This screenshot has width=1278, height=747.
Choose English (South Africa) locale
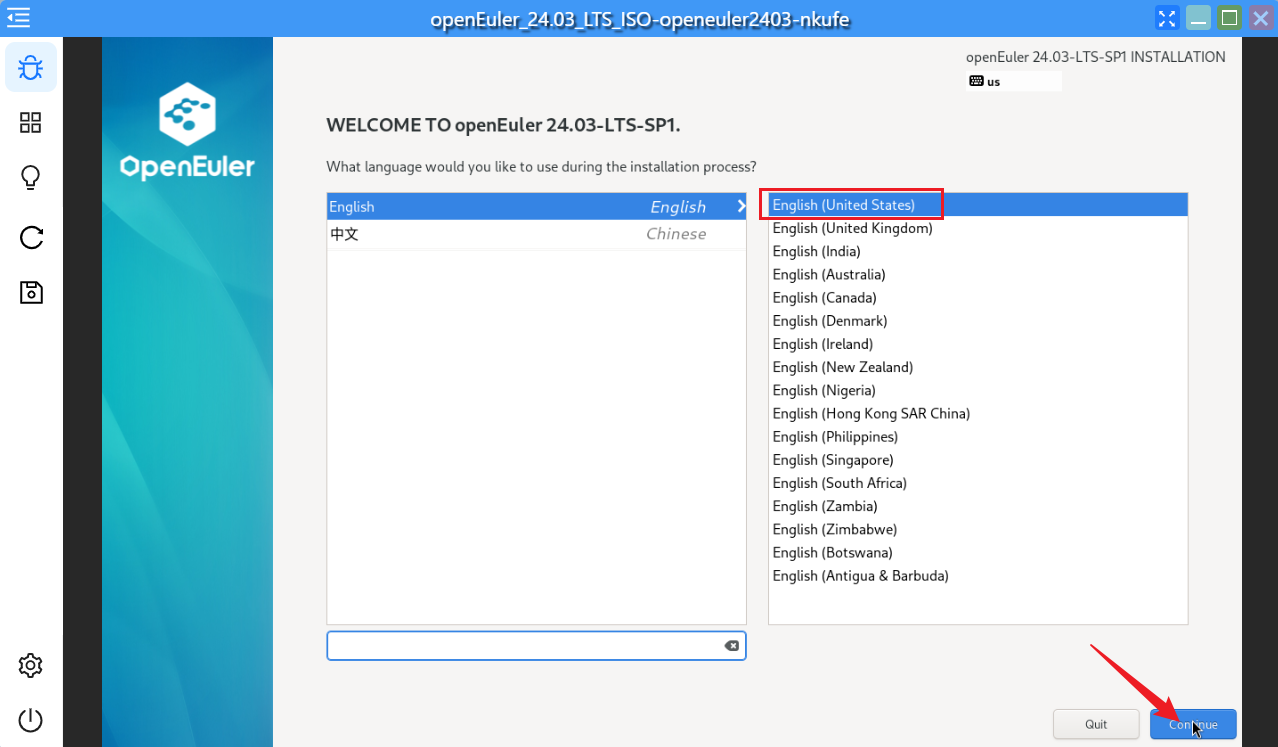click(978, 483)
